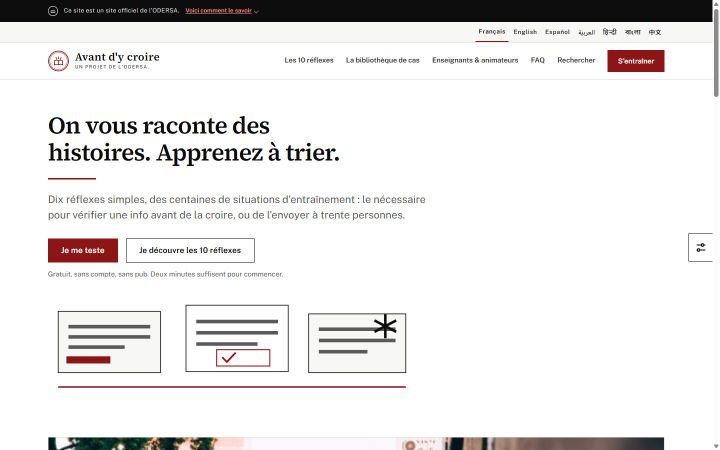Click heading 'On vous raconte des histoires'
The image size is (720, 450).
point(194,139)
